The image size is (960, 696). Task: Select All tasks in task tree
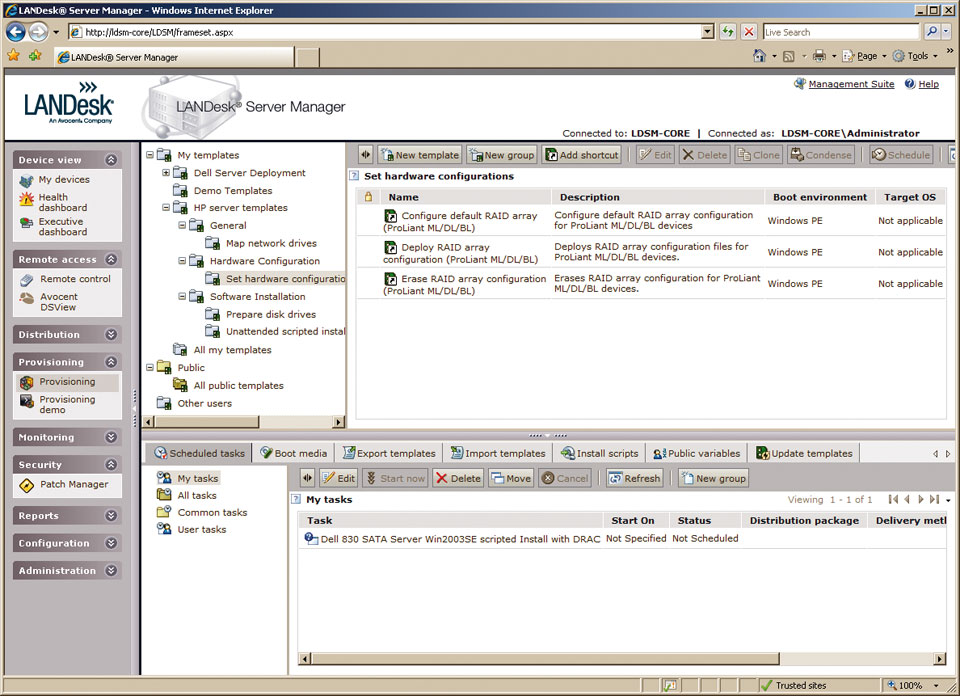(x=197, y=495)
